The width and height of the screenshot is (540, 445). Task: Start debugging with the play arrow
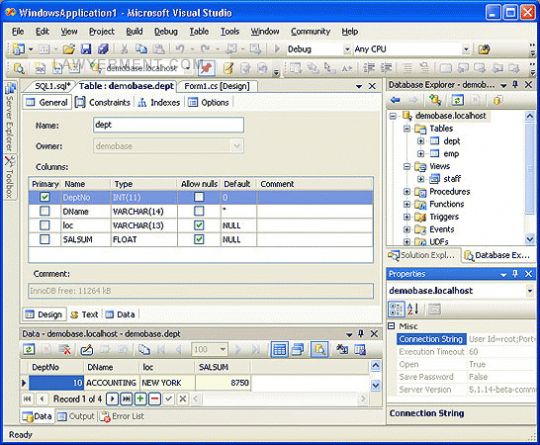pos(277,49)
